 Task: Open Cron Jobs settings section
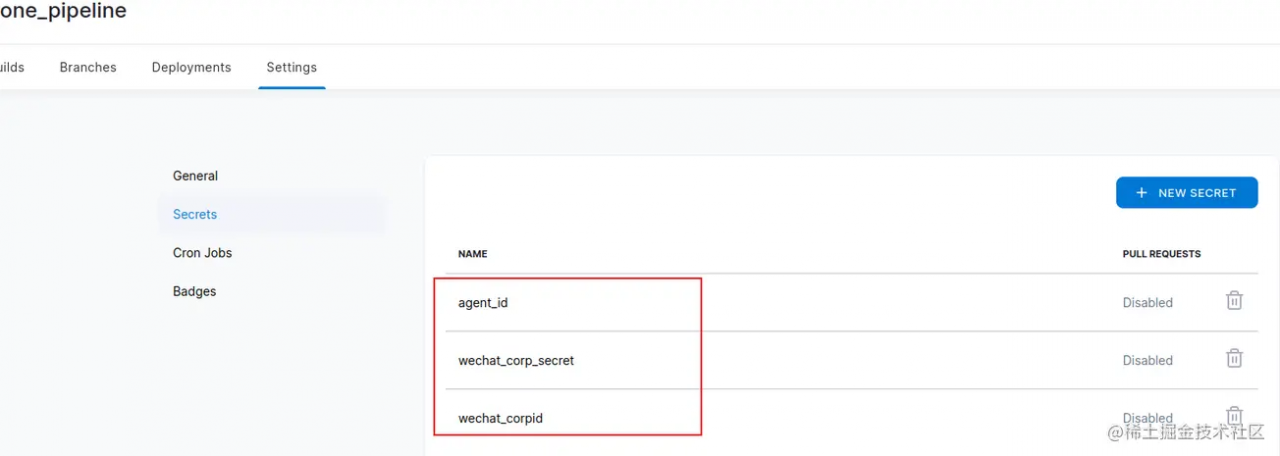(x=202, y=253)
